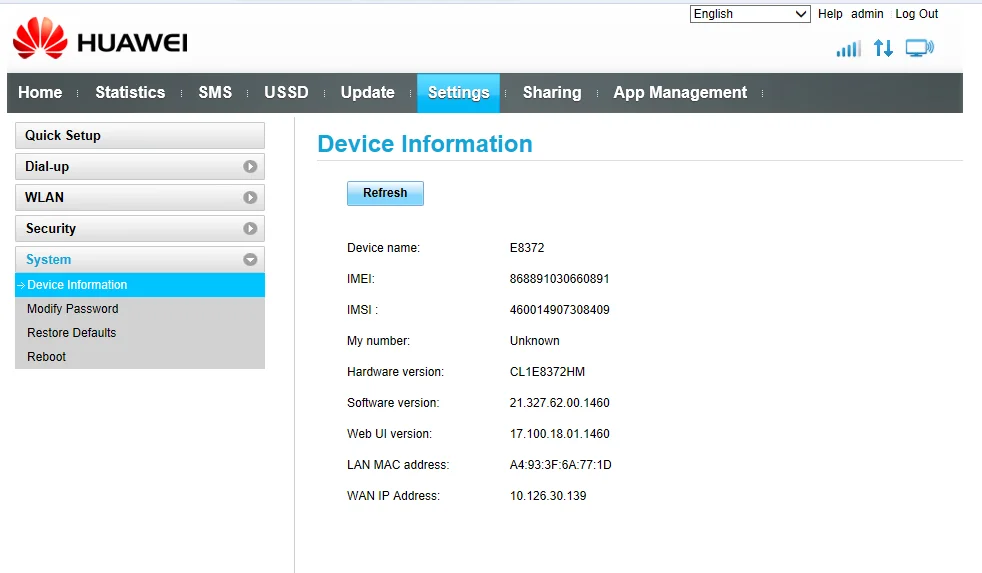Click WAN IP address 10.126.30.139

tap(548, 495)
